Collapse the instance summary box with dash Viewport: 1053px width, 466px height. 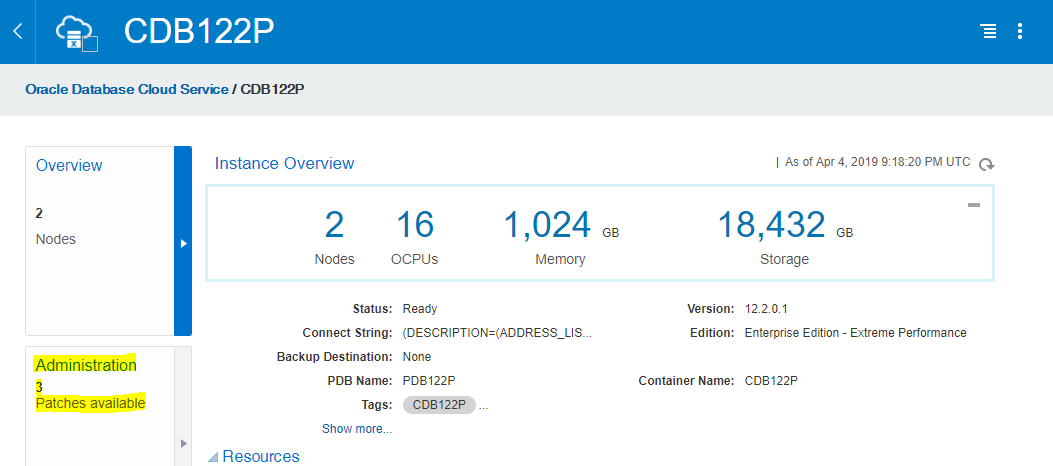(x=973, y=205)
